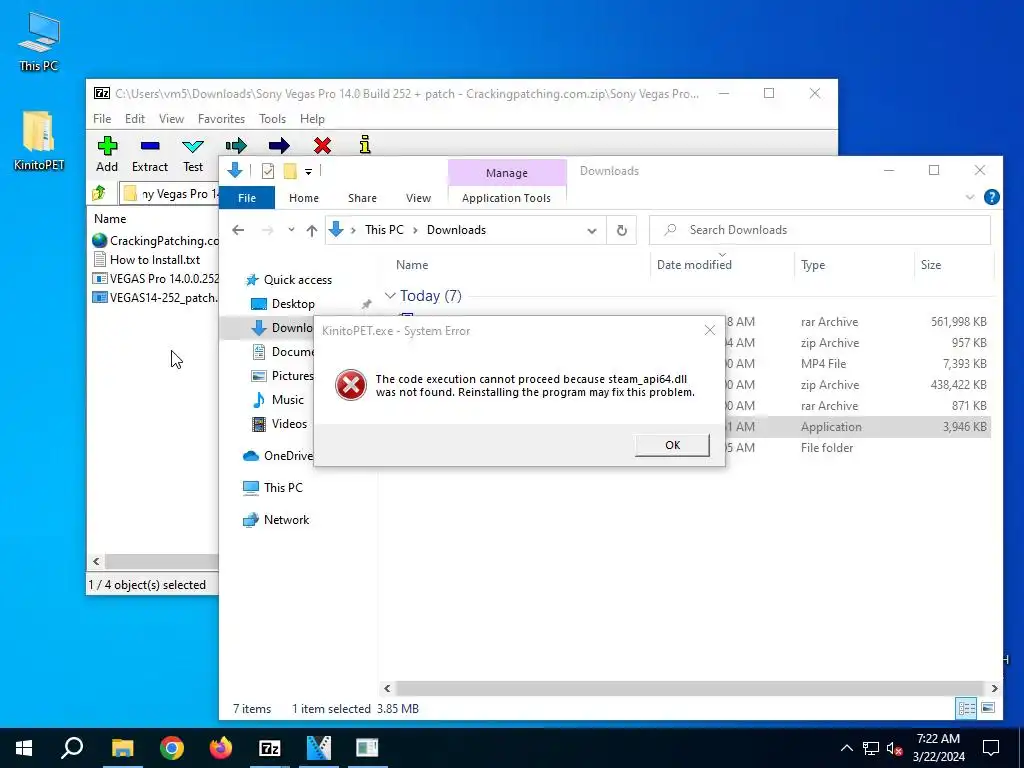The width and height of the screenshot is (1024, 768).
Task: Click Explorer horizontal scrollbar right arrow
Action: click(x=994, y=688)
